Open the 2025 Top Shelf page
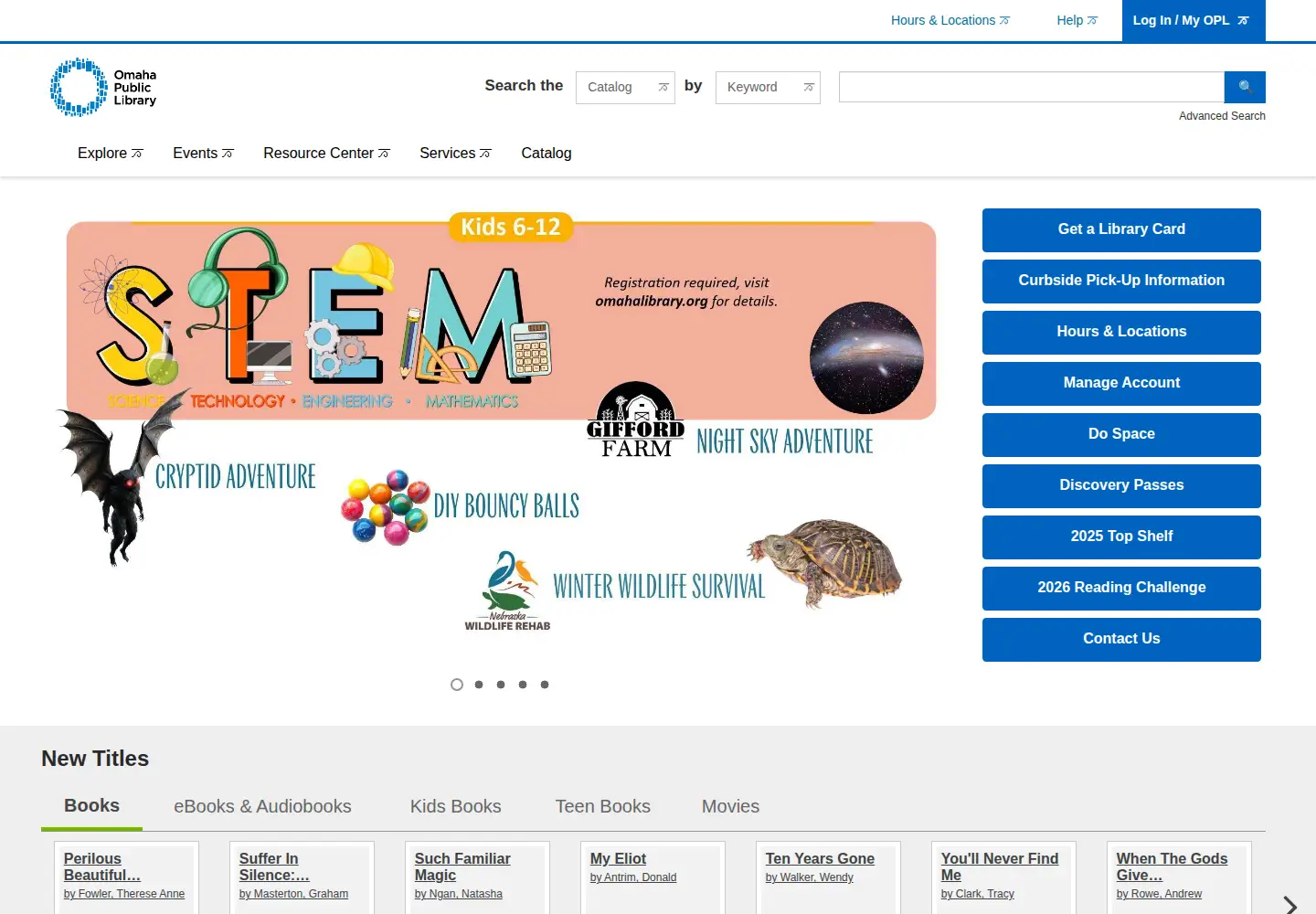 click(1121, 537)
